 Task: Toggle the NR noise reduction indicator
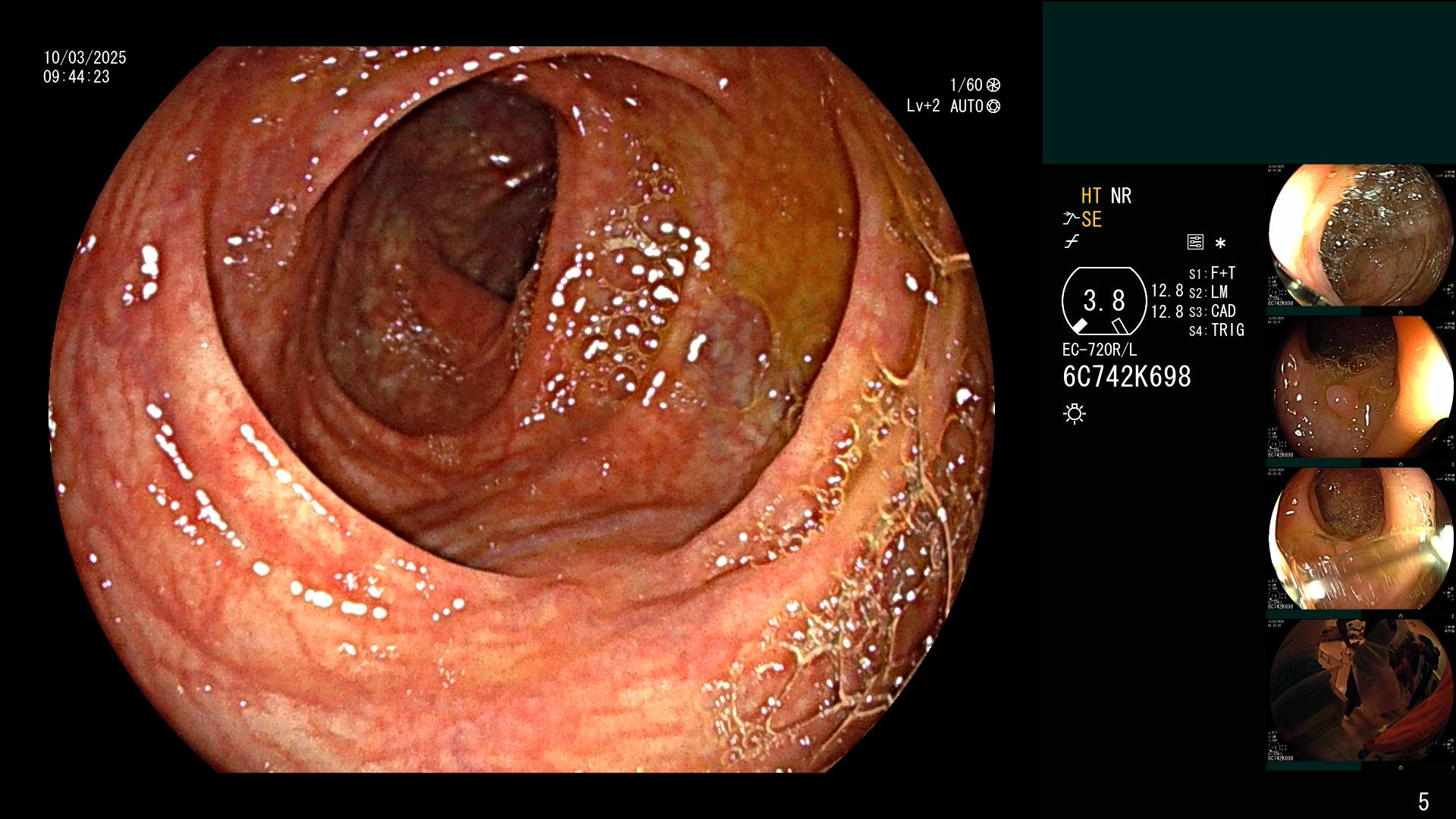pos(1121,196)
